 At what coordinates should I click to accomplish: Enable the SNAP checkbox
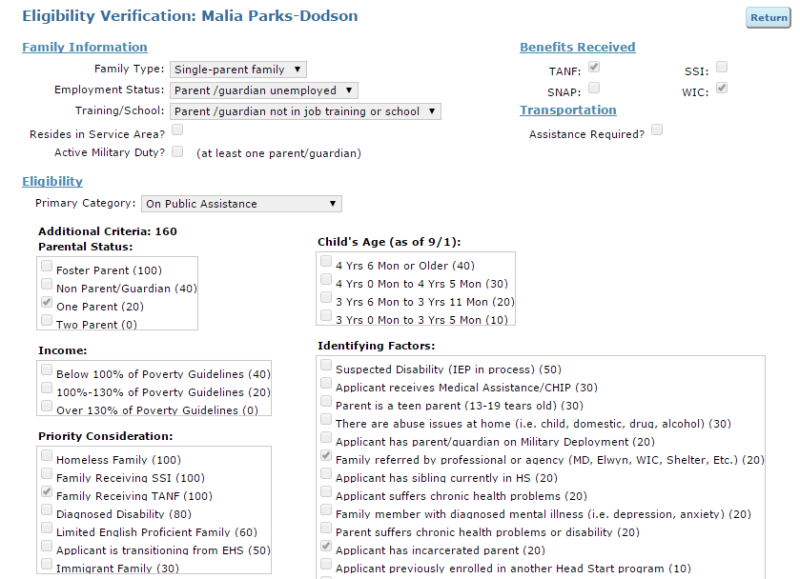[x=594, y=87]
